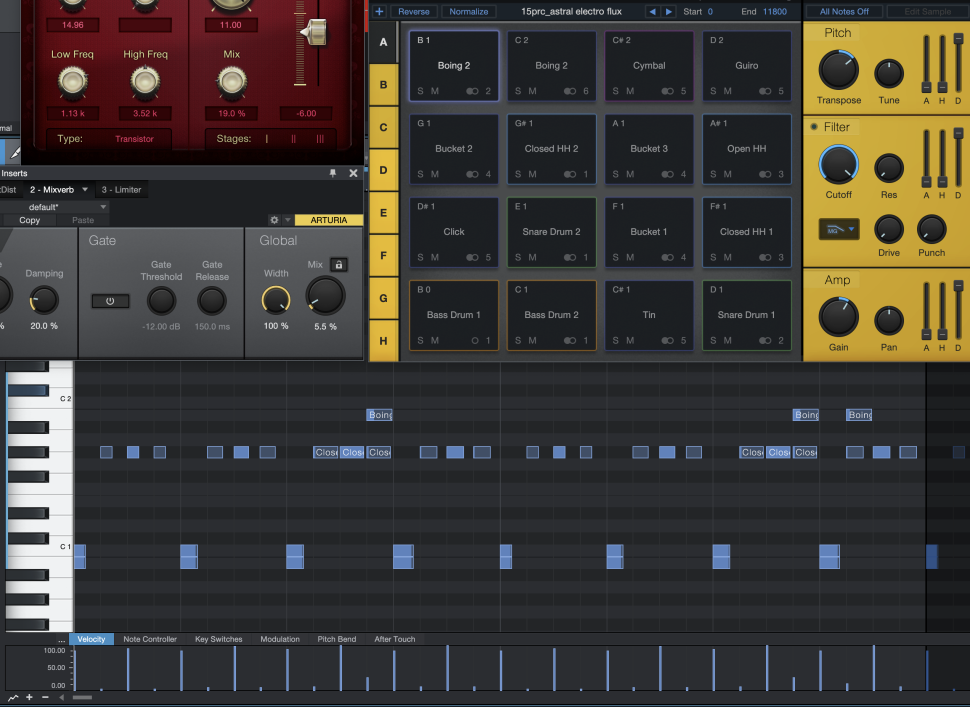This screenshot has width=970, height=707.
Task: Click the plus icon left of Reverse
Action: tap(379, 12)
